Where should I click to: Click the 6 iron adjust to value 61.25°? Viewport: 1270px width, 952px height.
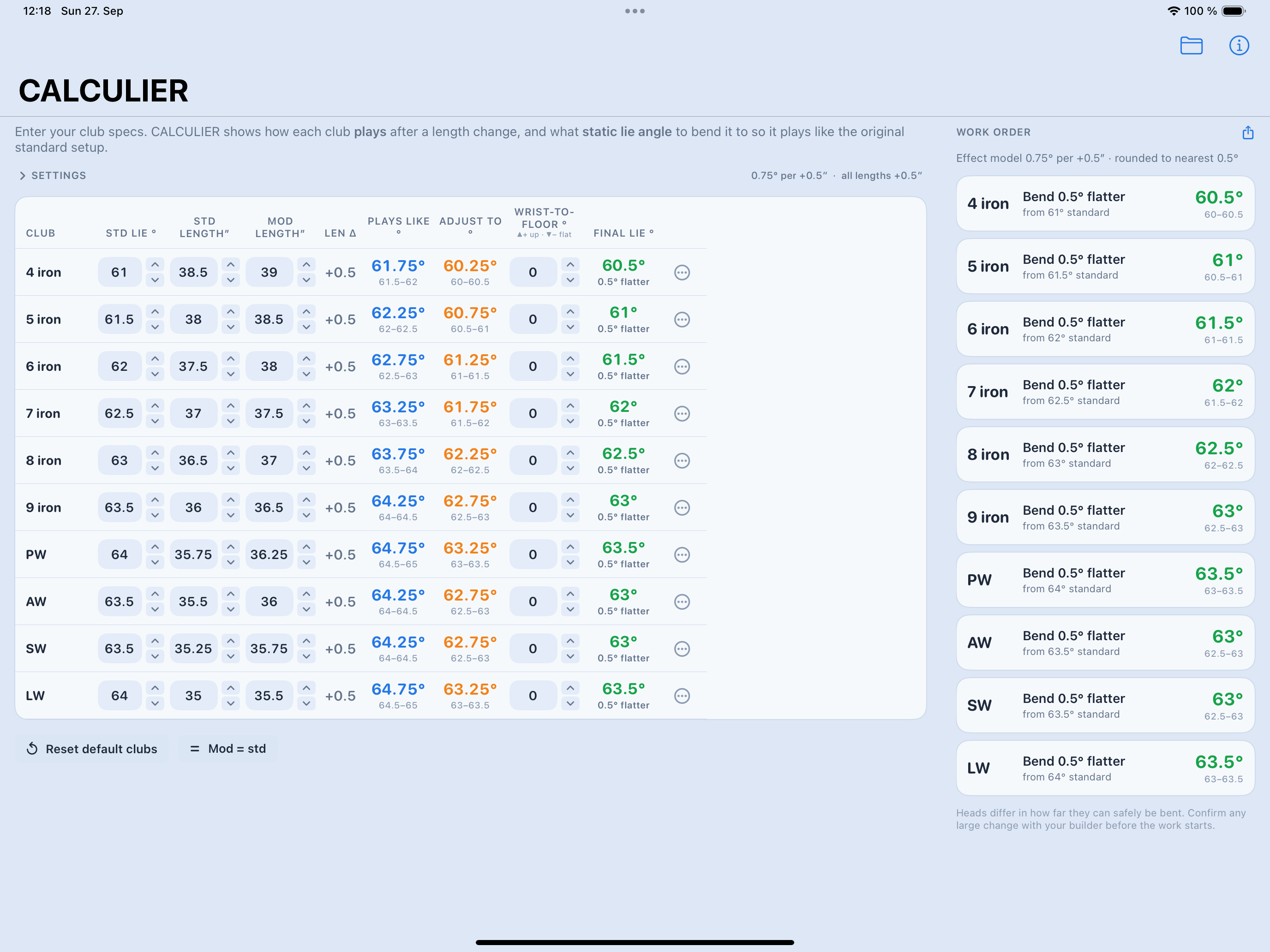[470, 360]
